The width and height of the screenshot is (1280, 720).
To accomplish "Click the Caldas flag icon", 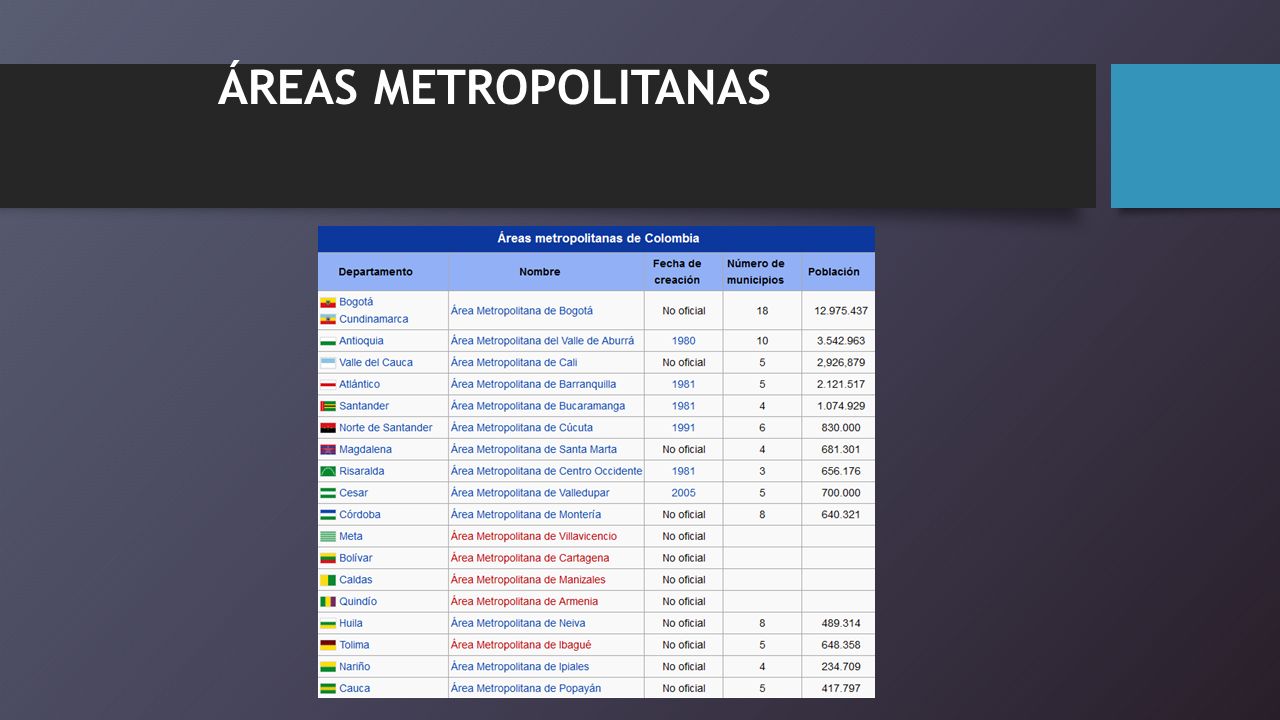I will pyautogui.click(x=327, y=580).
